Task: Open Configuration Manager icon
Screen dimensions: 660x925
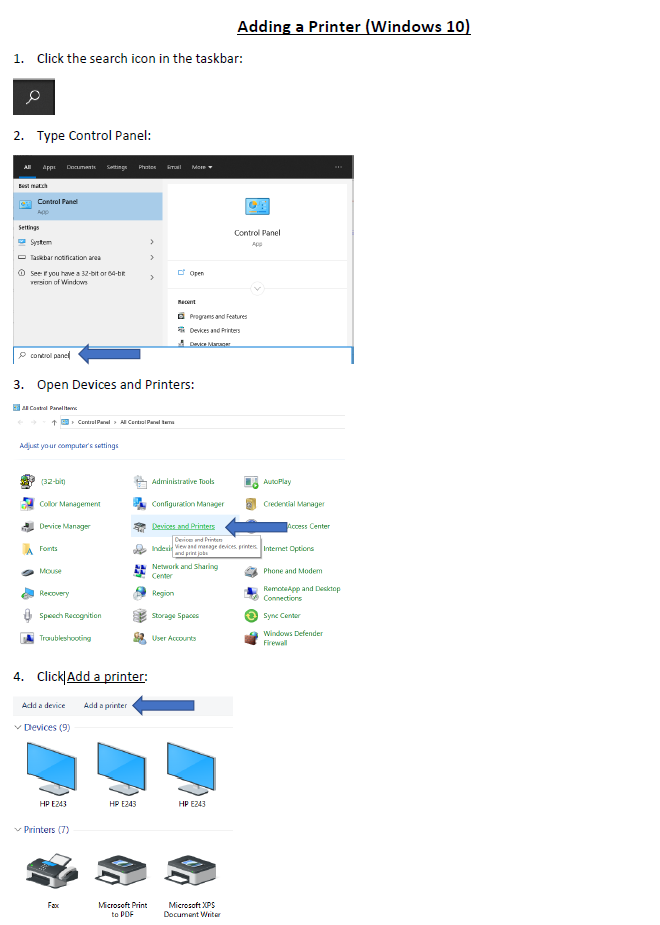Action: click(140, 504)
